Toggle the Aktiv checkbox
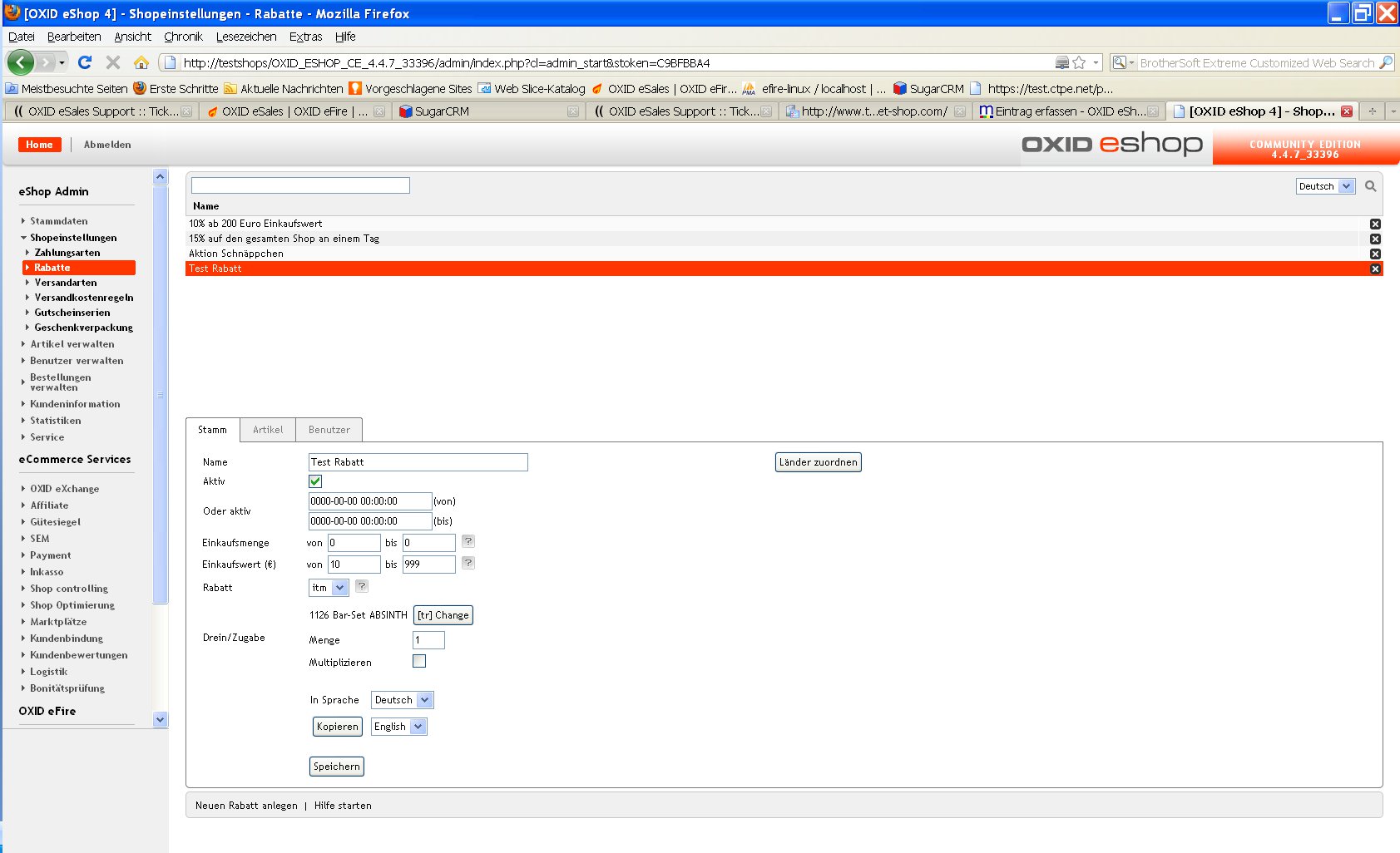This screenshot has width=1400, height=853. (x=315, y=481)
